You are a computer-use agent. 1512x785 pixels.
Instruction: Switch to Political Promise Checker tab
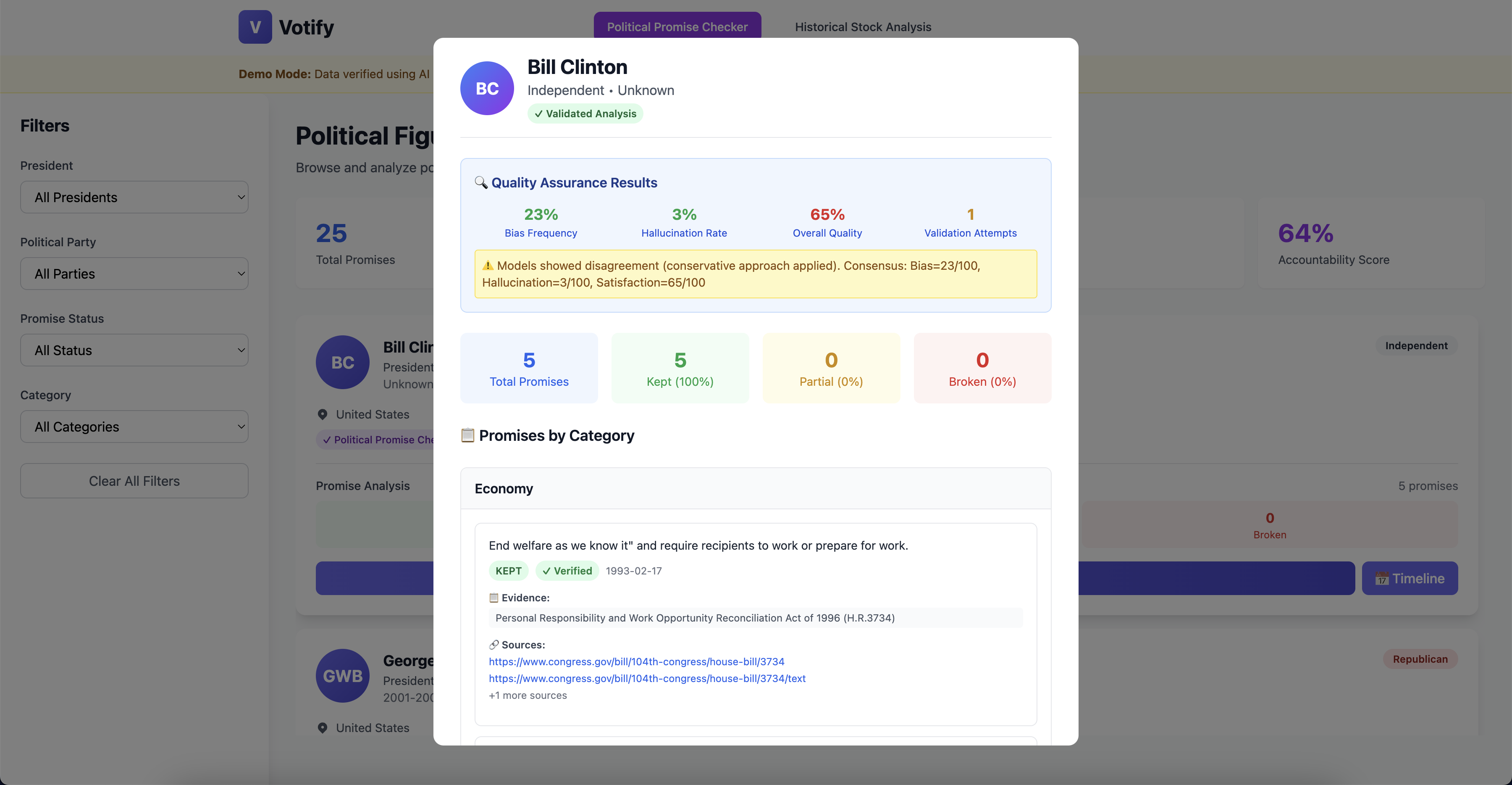tap(677, 26)
